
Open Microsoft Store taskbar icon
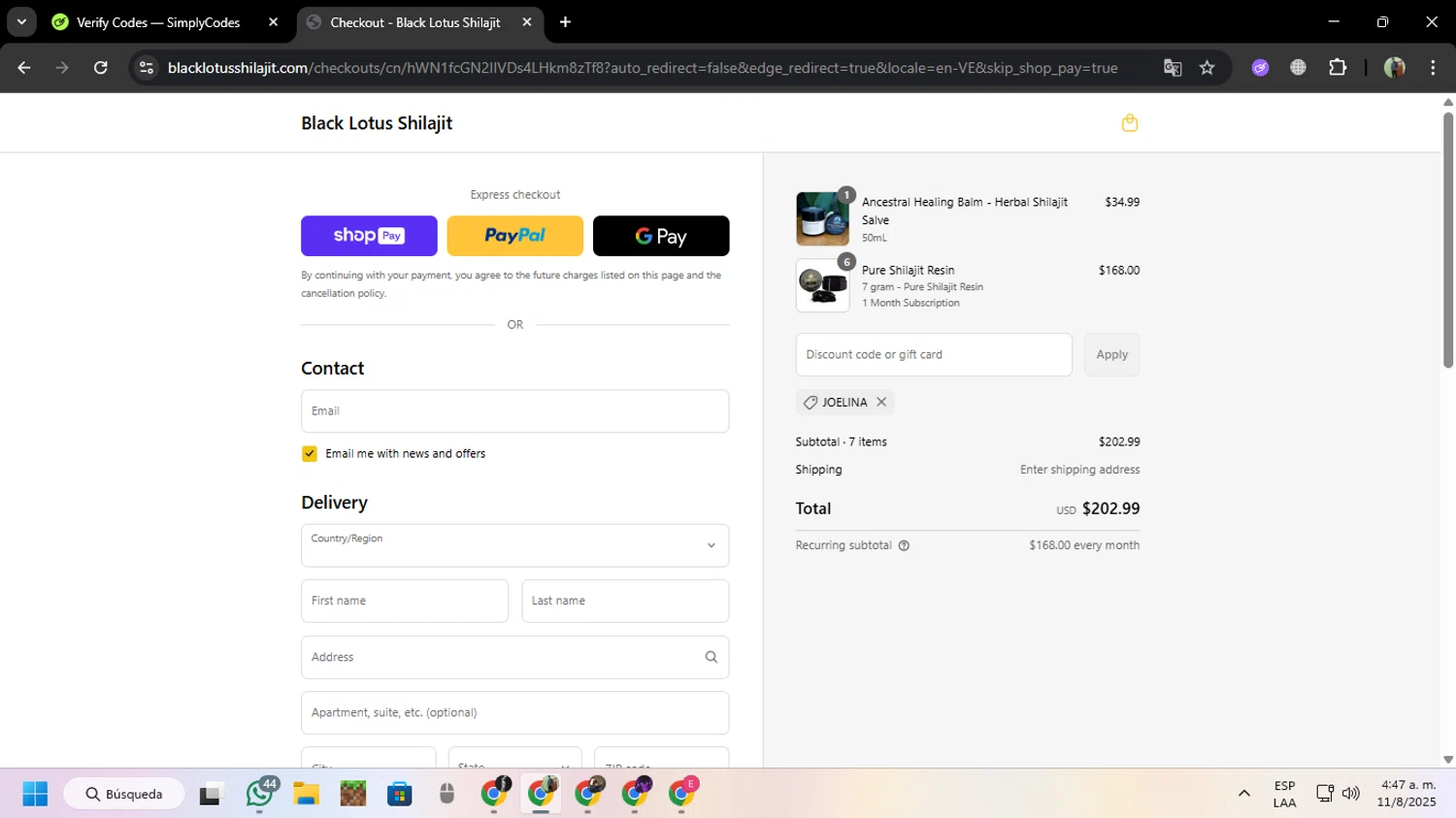400,794
